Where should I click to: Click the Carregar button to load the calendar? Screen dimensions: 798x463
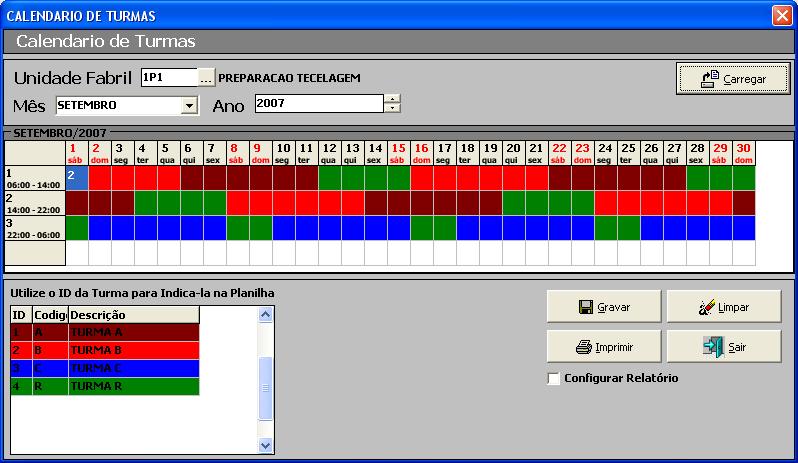tap(733, 78)
